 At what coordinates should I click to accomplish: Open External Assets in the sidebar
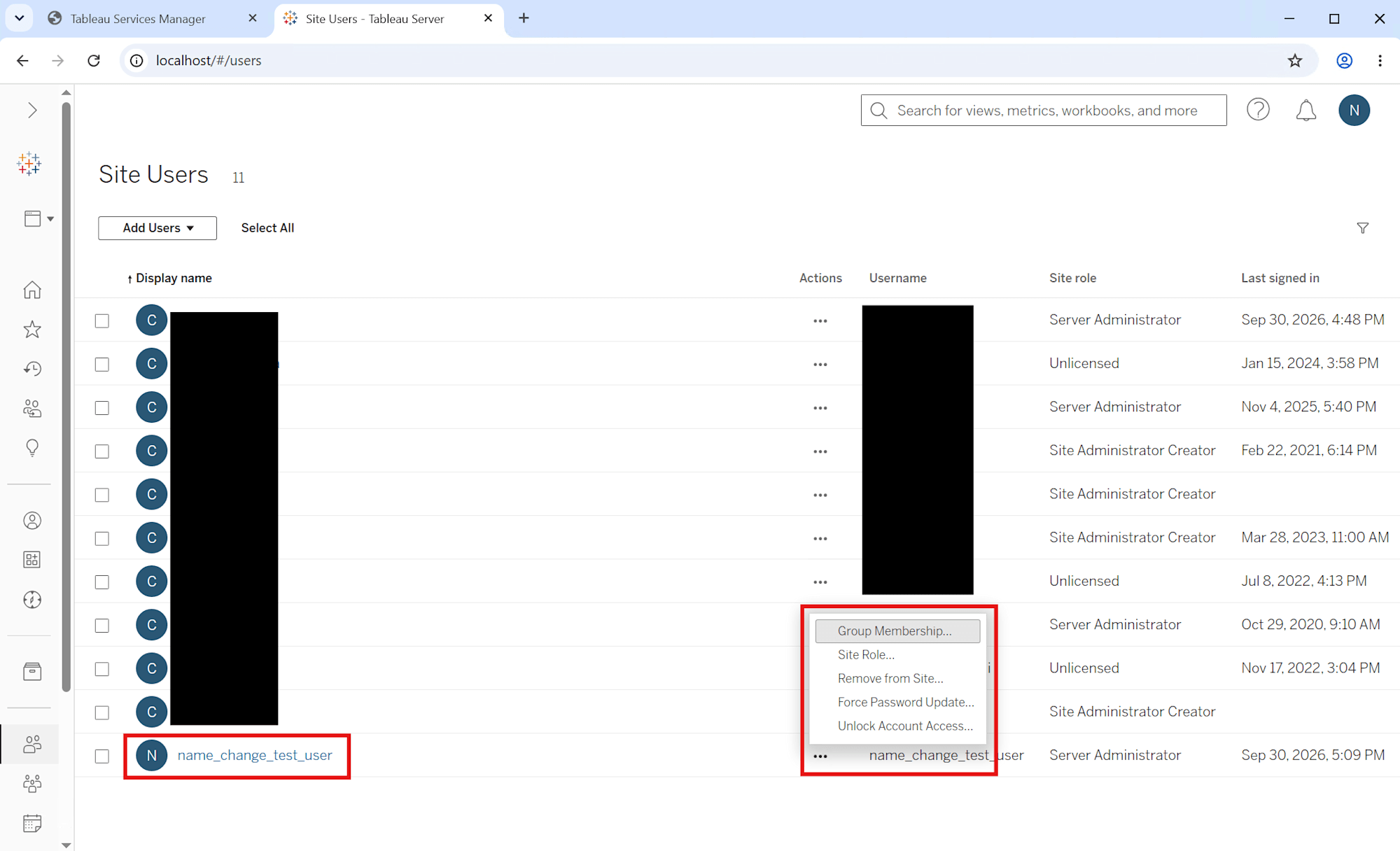(32, 672)
